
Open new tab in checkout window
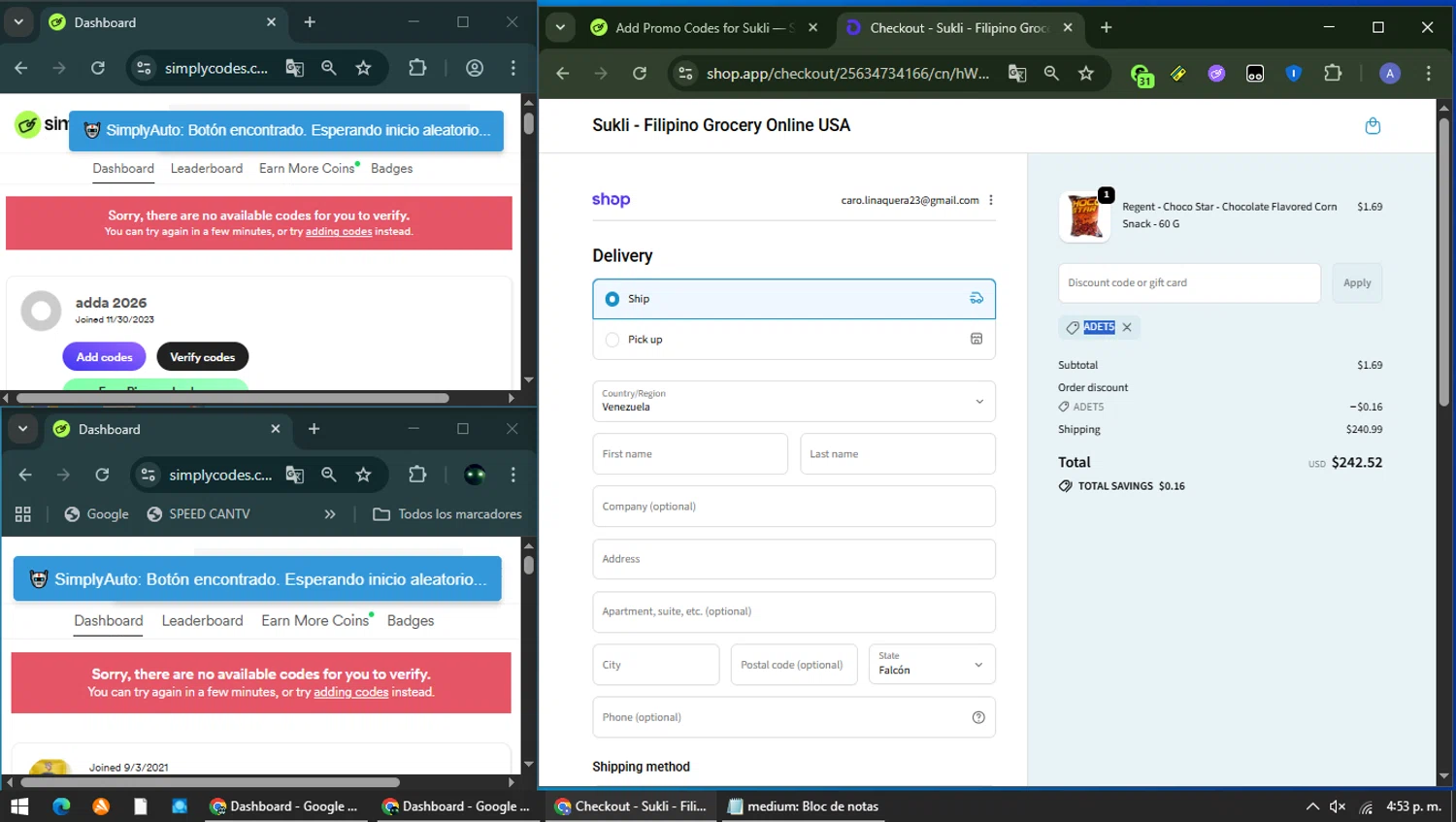tap(1106, 27)
